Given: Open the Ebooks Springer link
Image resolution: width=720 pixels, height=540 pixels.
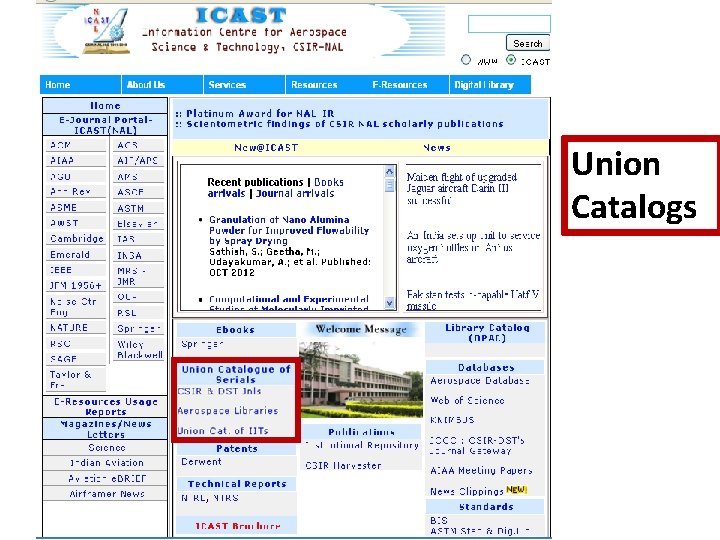Looking at the screenshot, I should pos(202,344).
